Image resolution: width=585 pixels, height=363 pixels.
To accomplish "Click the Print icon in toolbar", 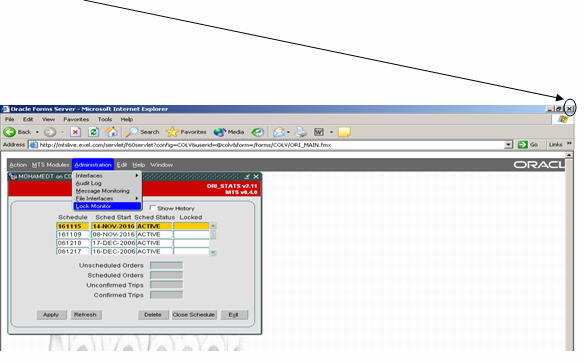I will click(301, 132).
